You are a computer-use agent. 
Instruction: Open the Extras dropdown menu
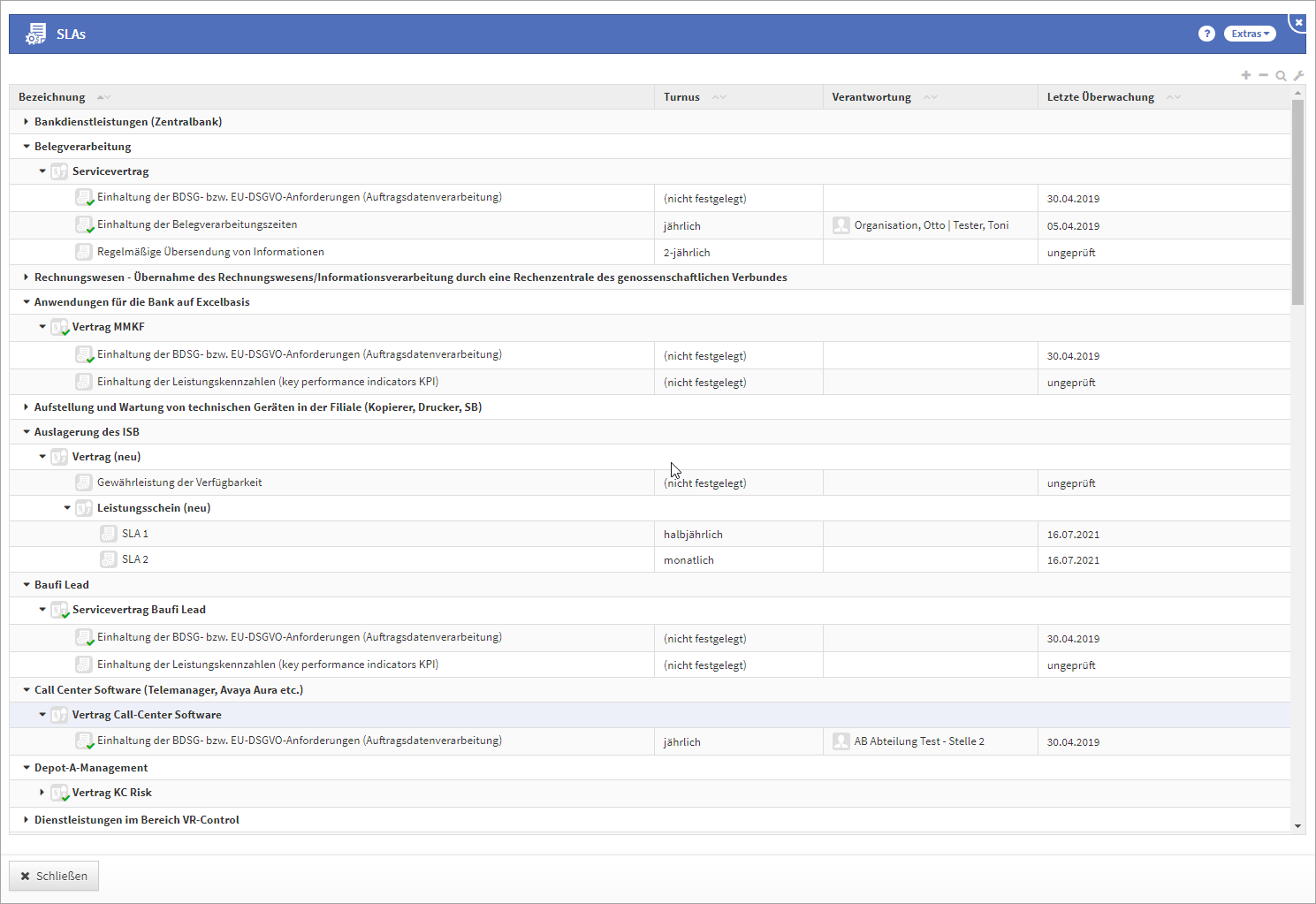[1250, 34]
